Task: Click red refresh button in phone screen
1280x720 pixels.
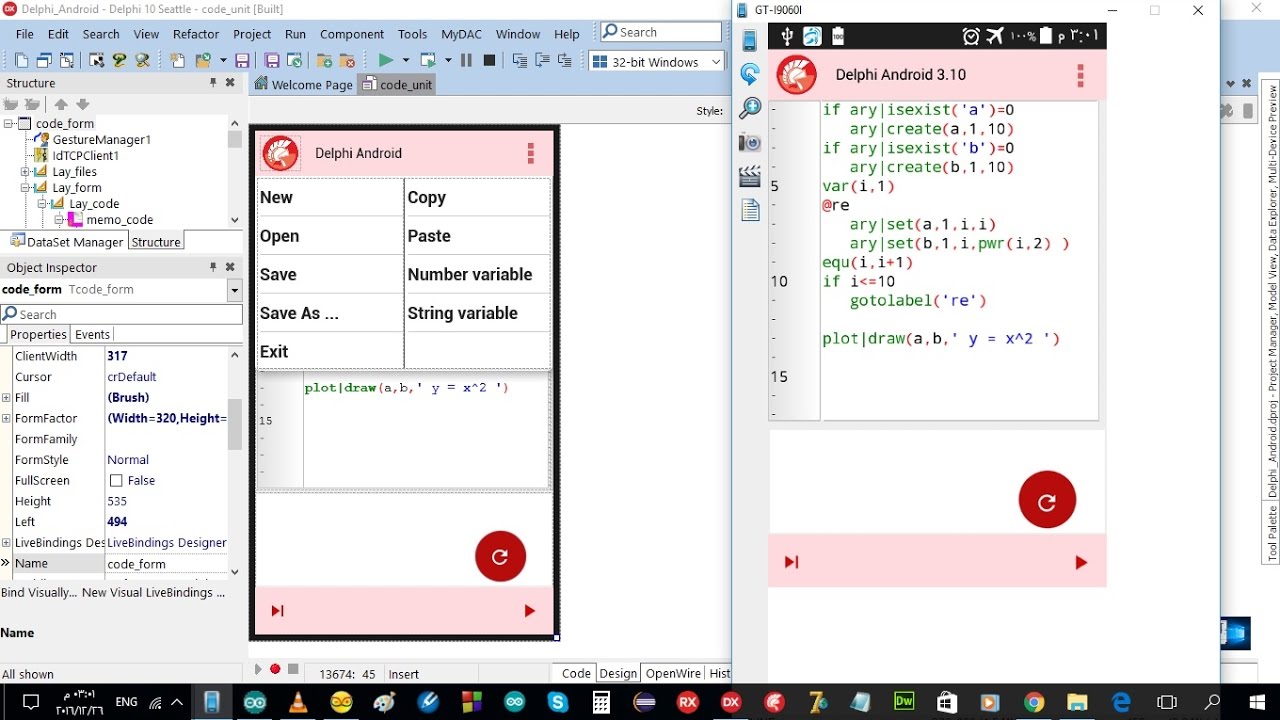Action: point(1047,499)
